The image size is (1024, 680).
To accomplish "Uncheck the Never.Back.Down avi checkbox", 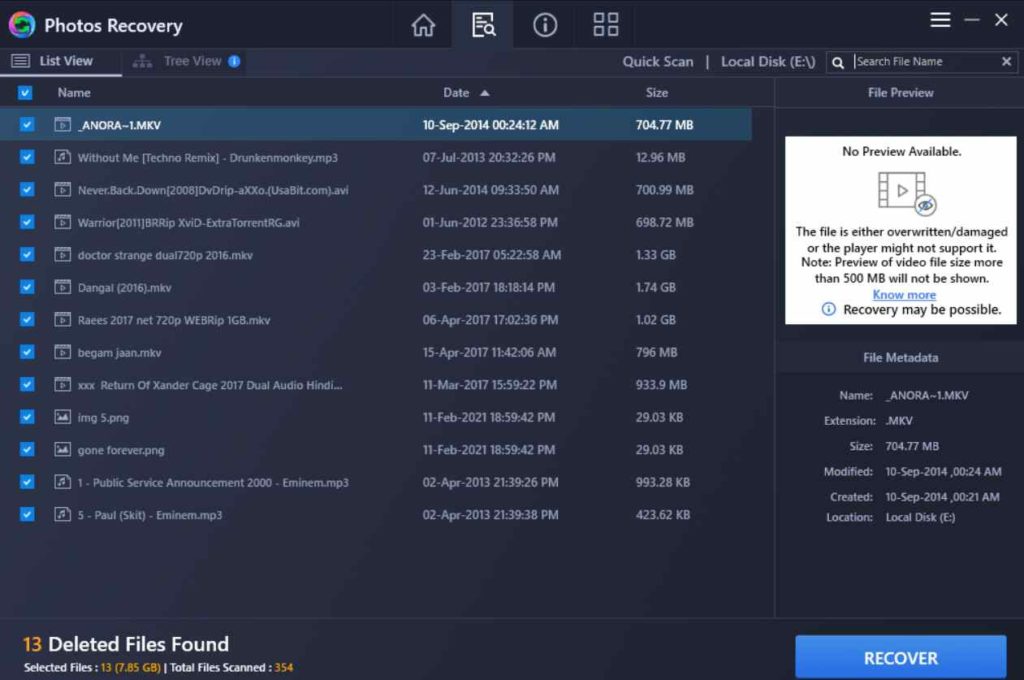I will (x=27, y=189).
